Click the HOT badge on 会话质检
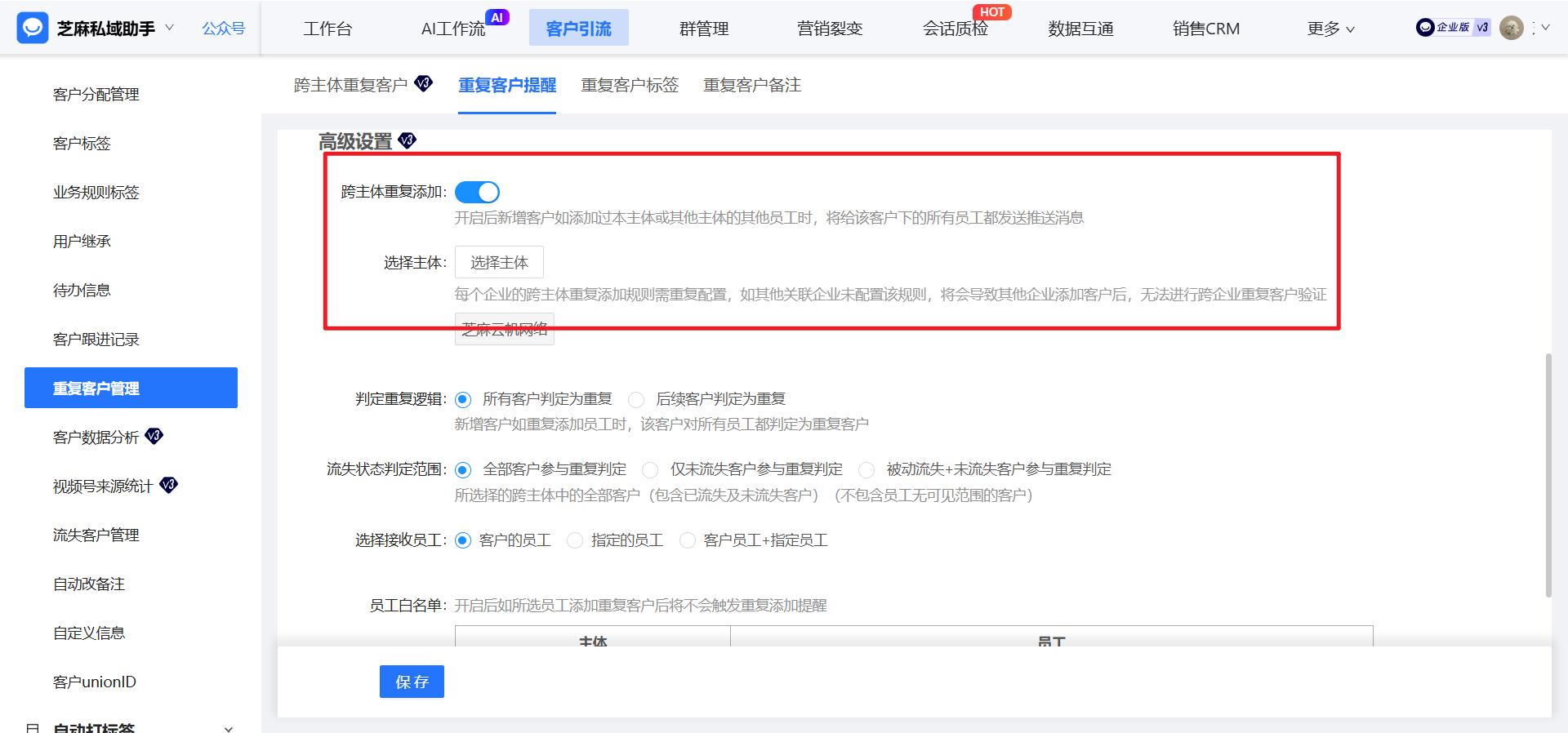1568x733 pixels. pos(992,12)
